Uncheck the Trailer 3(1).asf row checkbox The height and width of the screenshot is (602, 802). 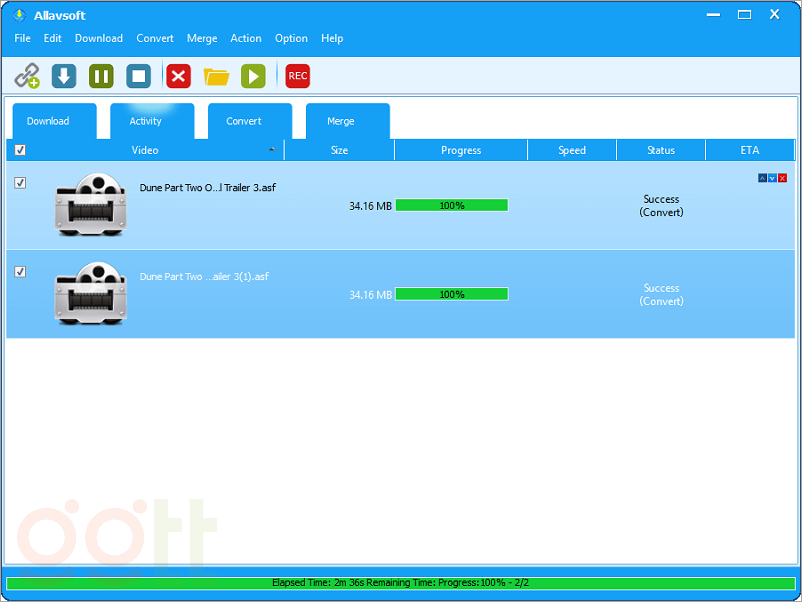(x=20, y=272)
